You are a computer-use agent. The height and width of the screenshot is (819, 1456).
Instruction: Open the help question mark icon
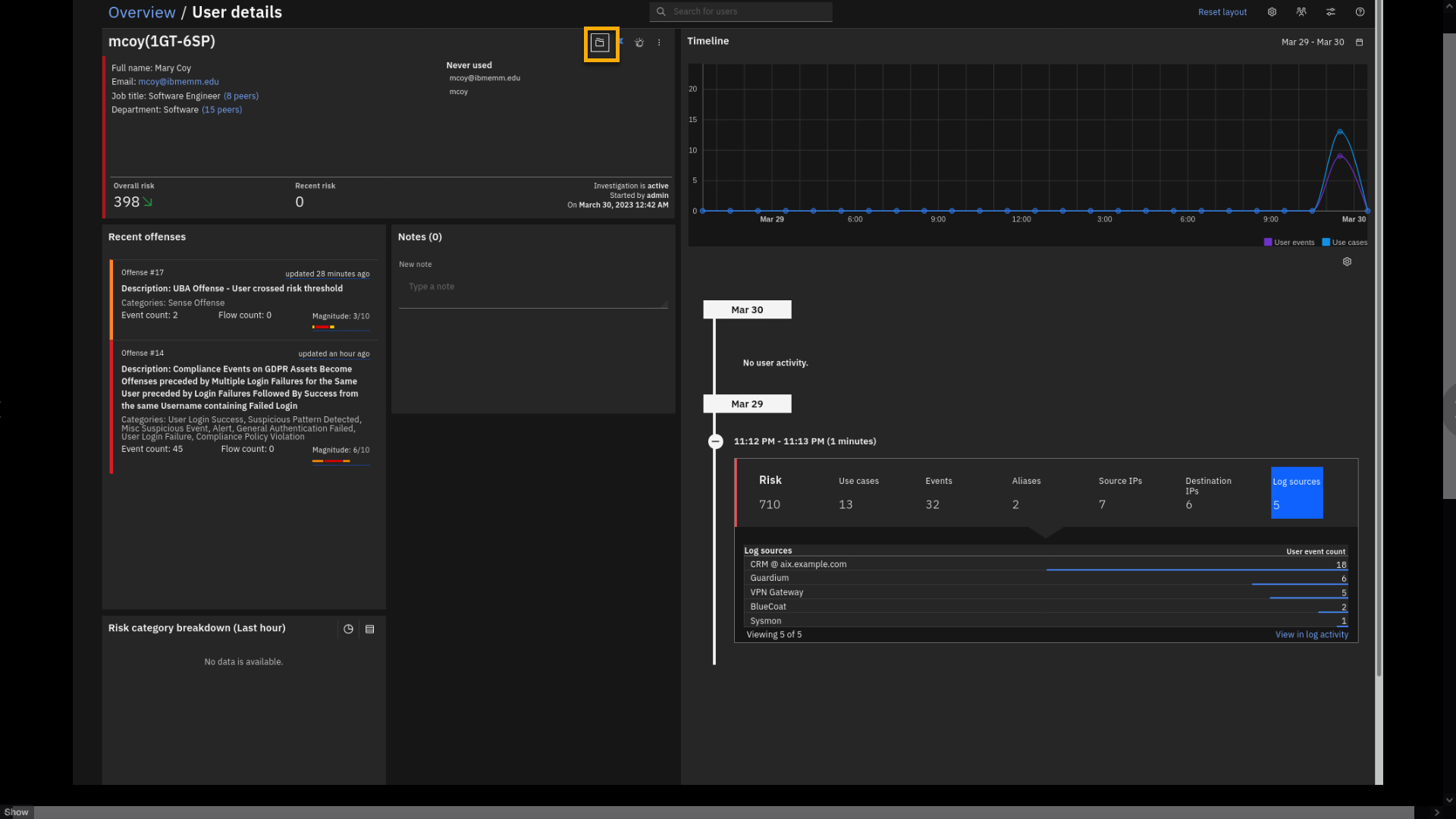pyautogui.click(x=1360, y=12)
